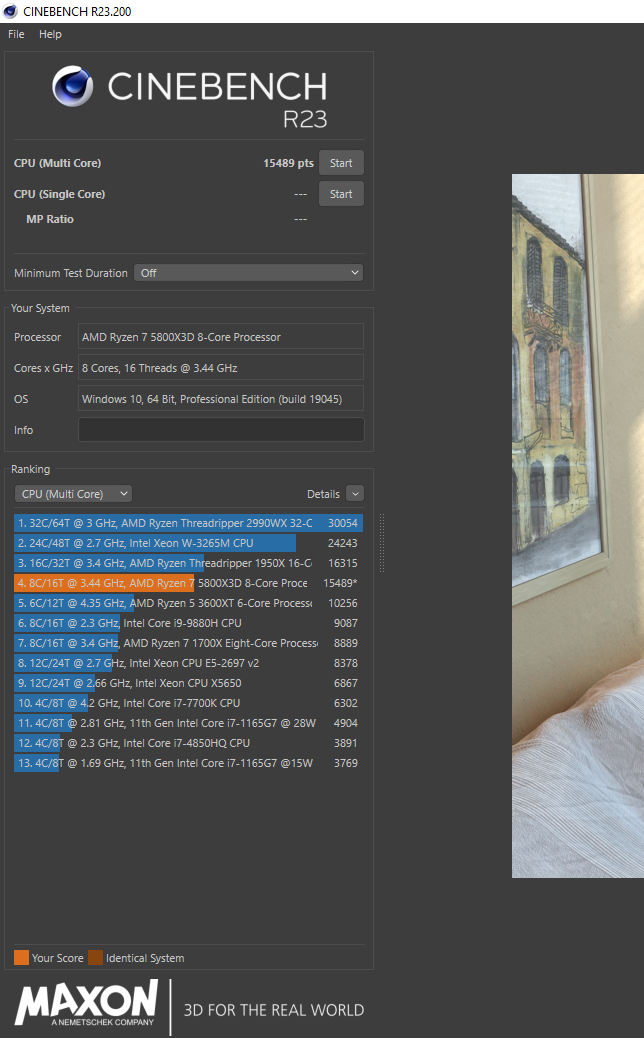
Task: Open the File menu
Action: pos(16,34)
